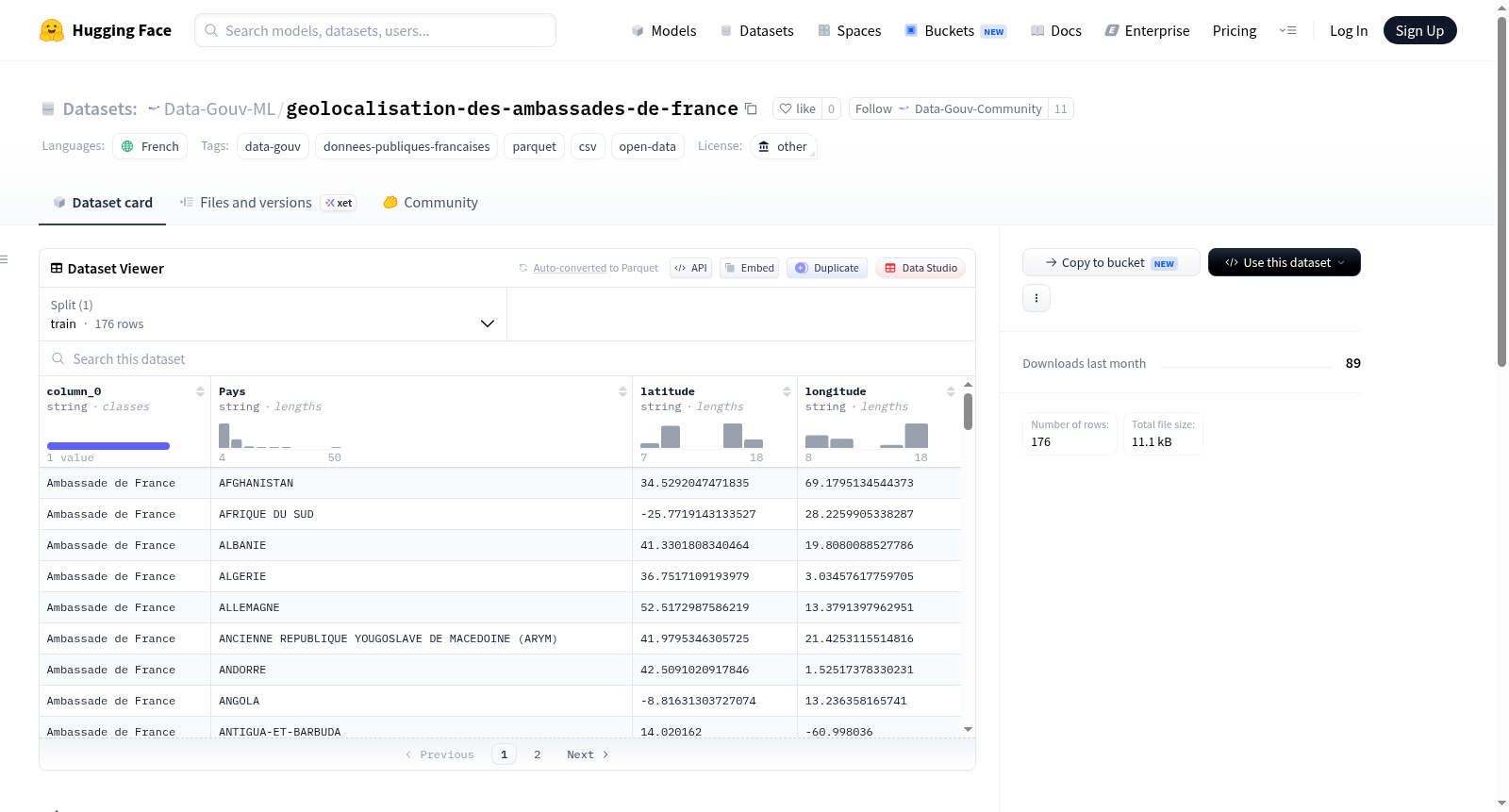The height and width of the screenshot is (812, 1509).
Task: Click ANGOLA longitude 13.236358165741
Action: (879, 701)
